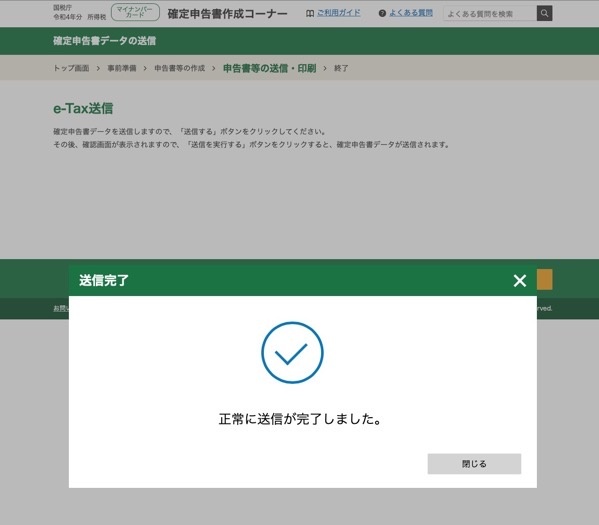Click the question mark icon beside よくある質問

[x=382, y=13]
